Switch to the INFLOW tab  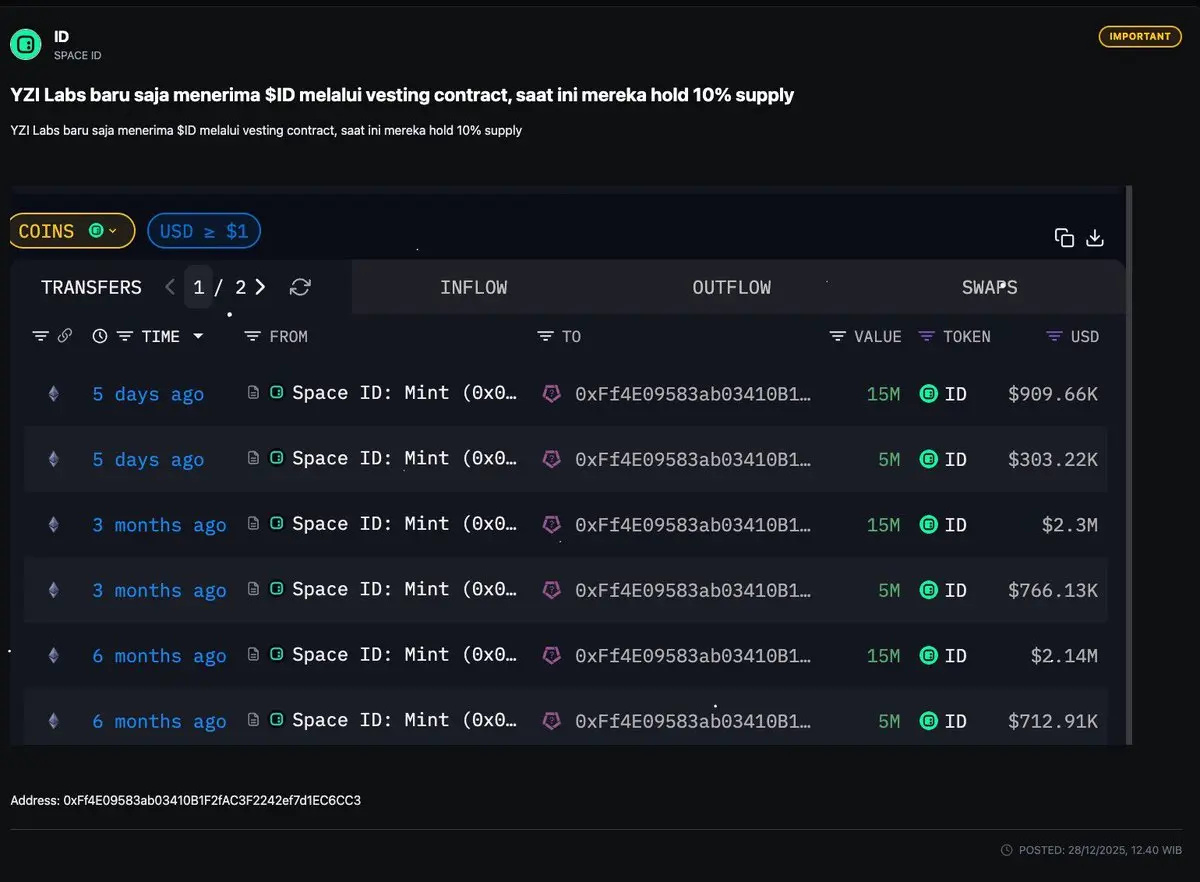[x=473, y=288]
